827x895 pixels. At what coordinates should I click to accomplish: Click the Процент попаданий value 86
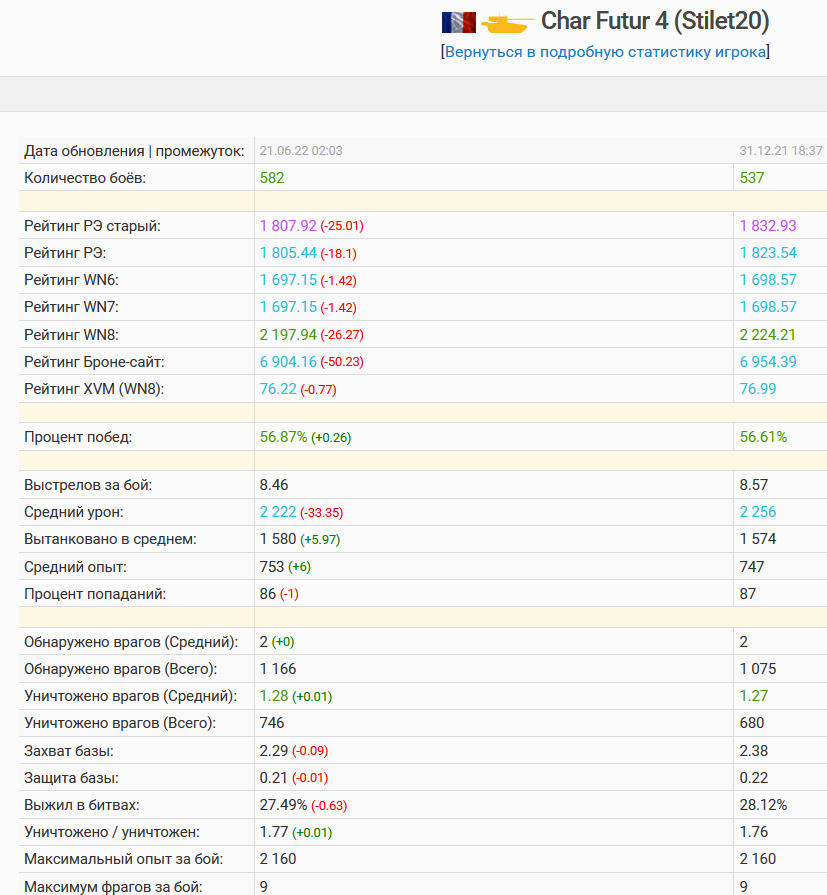(268, 594)
